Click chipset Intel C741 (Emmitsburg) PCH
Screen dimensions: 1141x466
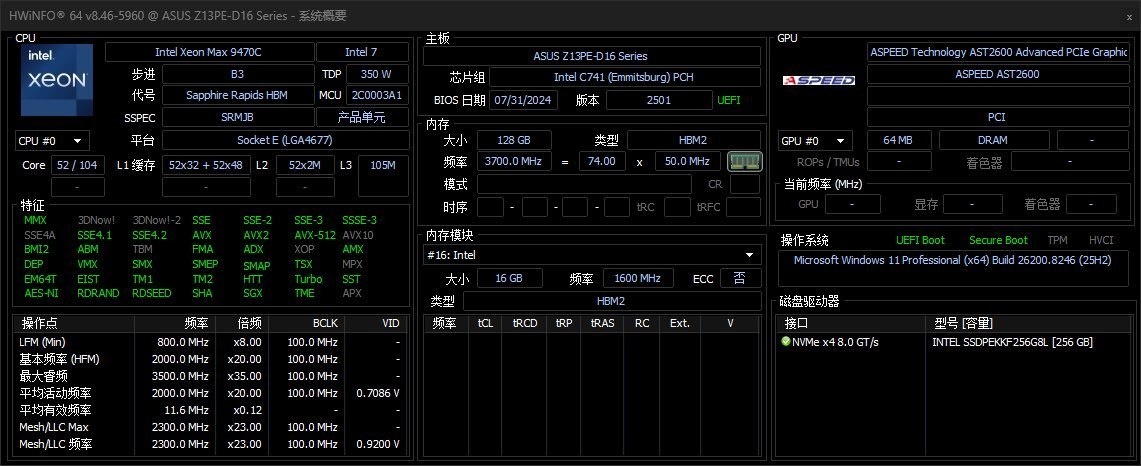624,77
